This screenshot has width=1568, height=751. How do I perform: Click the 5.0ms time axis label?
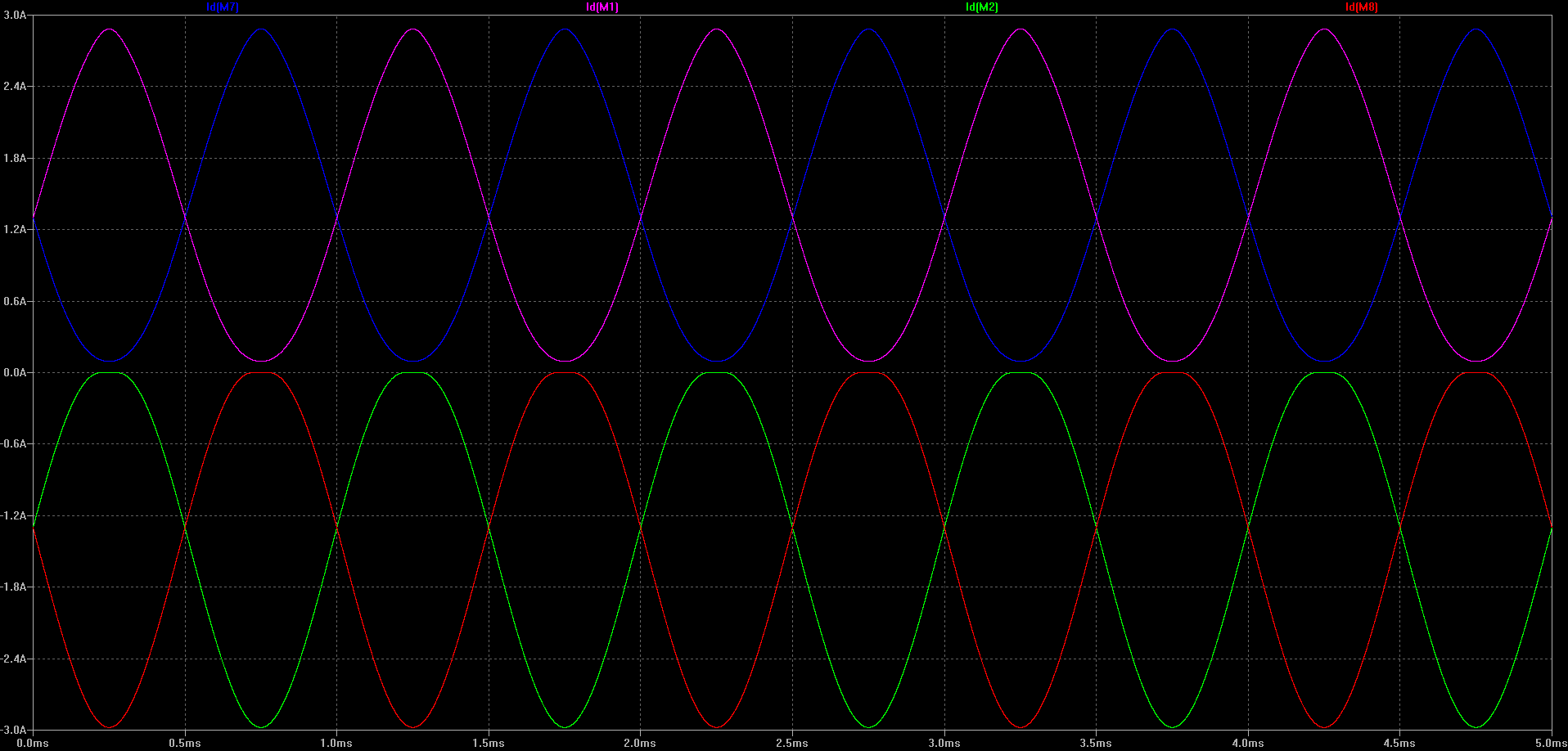coord(1551,744)
